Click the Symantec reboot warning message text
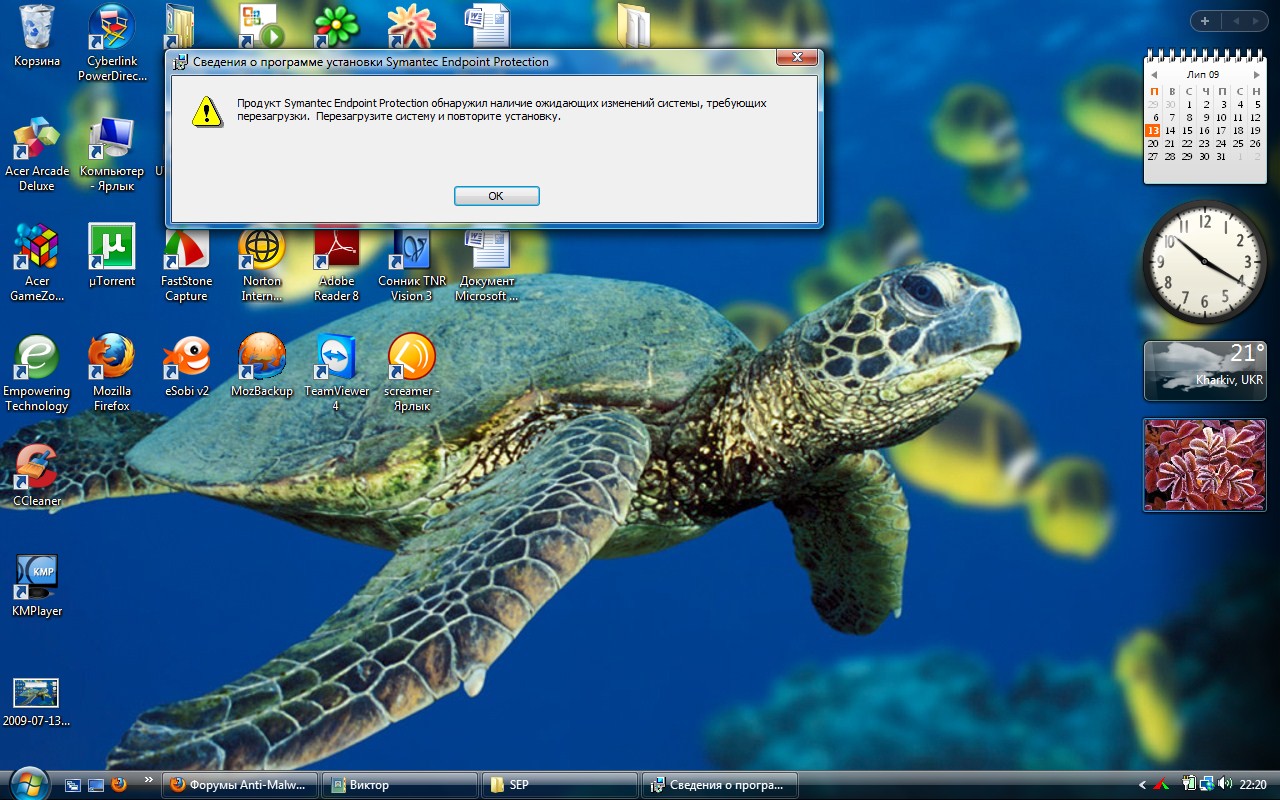This screenshot has height=800, width=1280. 502,110
